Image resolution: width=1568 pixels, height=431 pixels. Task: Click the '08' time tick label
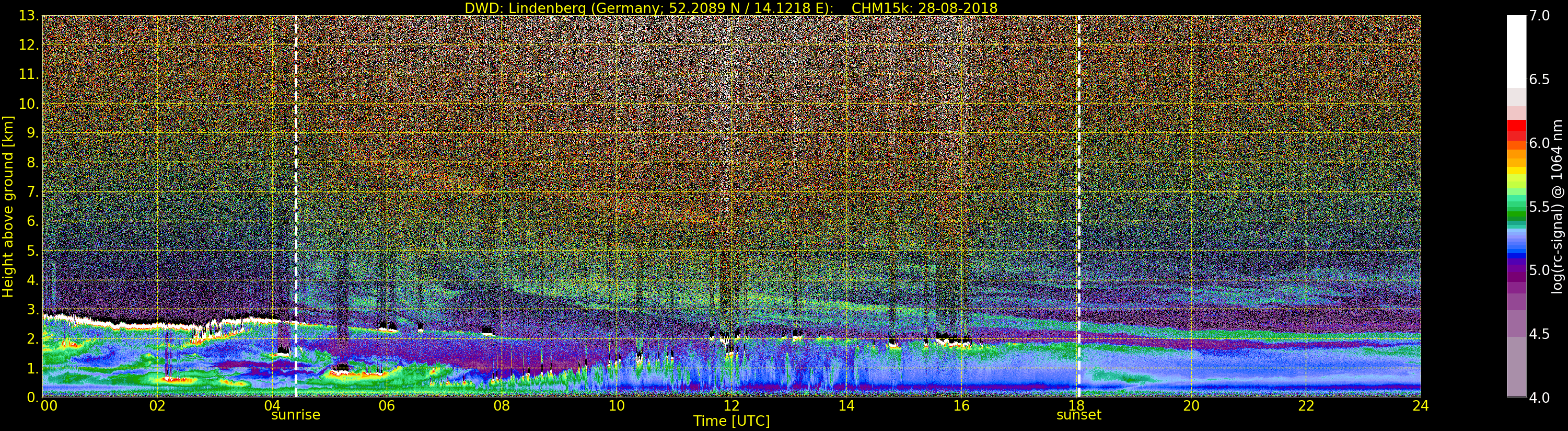[502, 406]
